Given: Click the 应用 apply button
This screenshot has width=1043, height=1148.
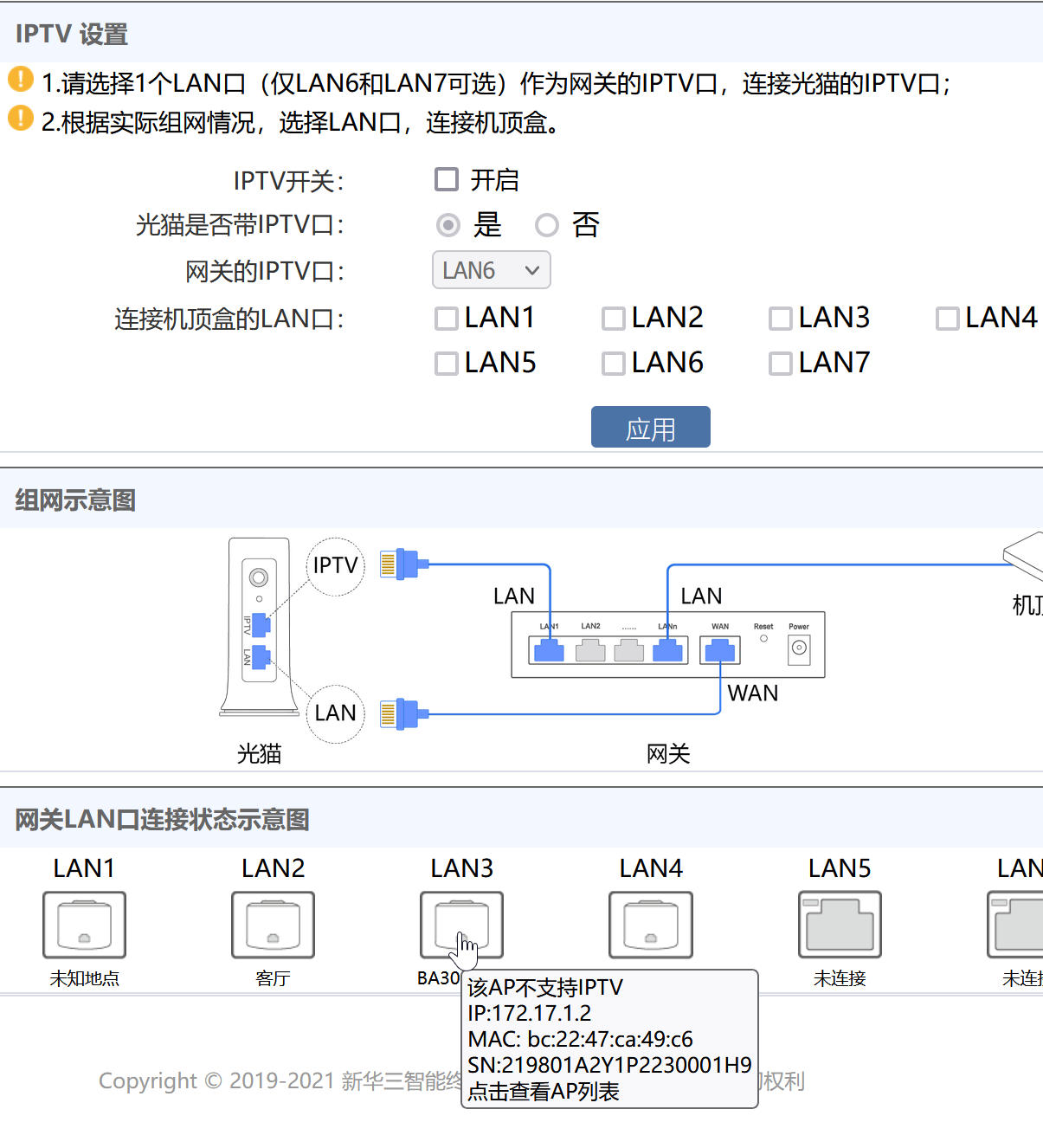Looking at the screenshot, I should point(651,427).
